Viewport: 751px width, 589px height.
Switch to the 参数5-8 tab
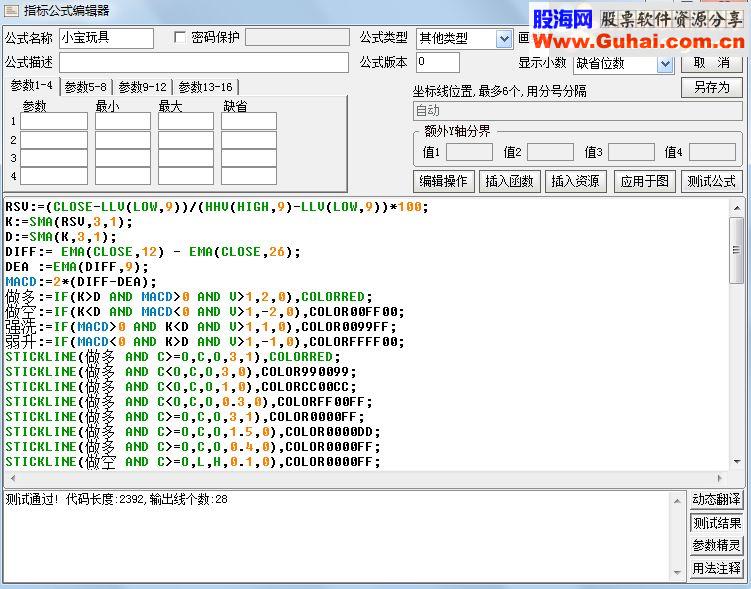(85, 87)
